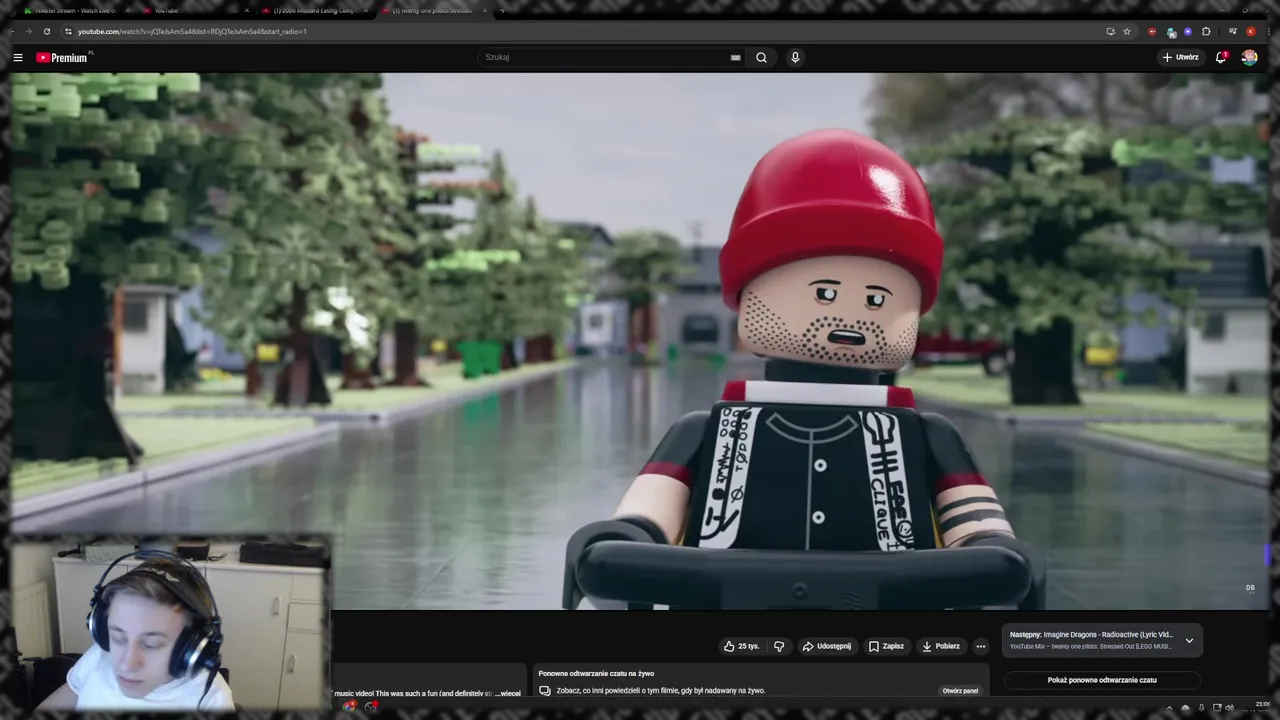This screenshot has width=1280, height=720.
Task: Open the YouTube hamburger guide menu
Action: click(17, 57)
